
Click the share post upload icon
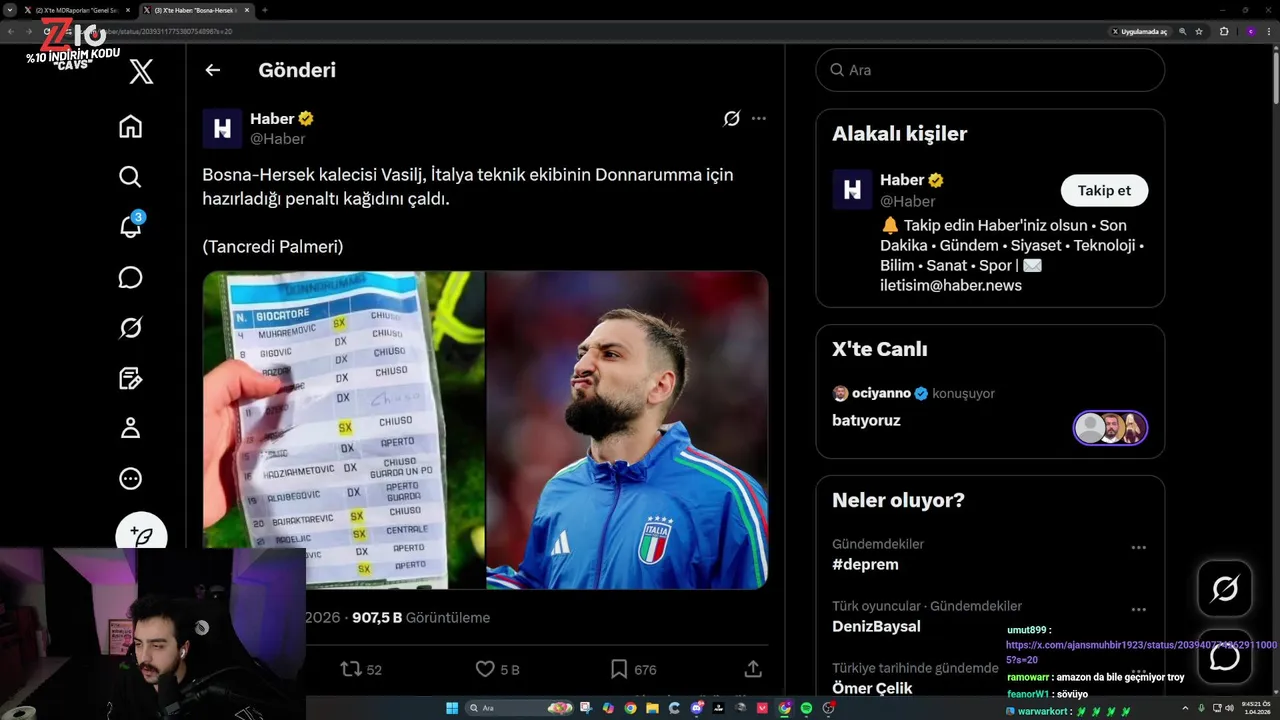point(753,669)
